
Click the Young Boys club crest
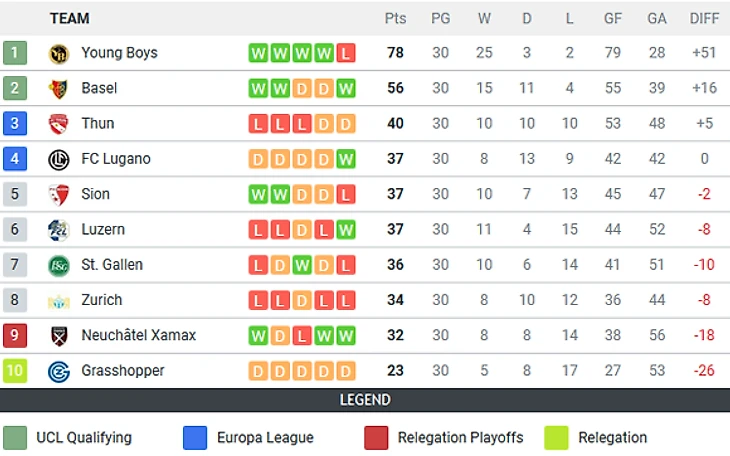tap(58, 53)
